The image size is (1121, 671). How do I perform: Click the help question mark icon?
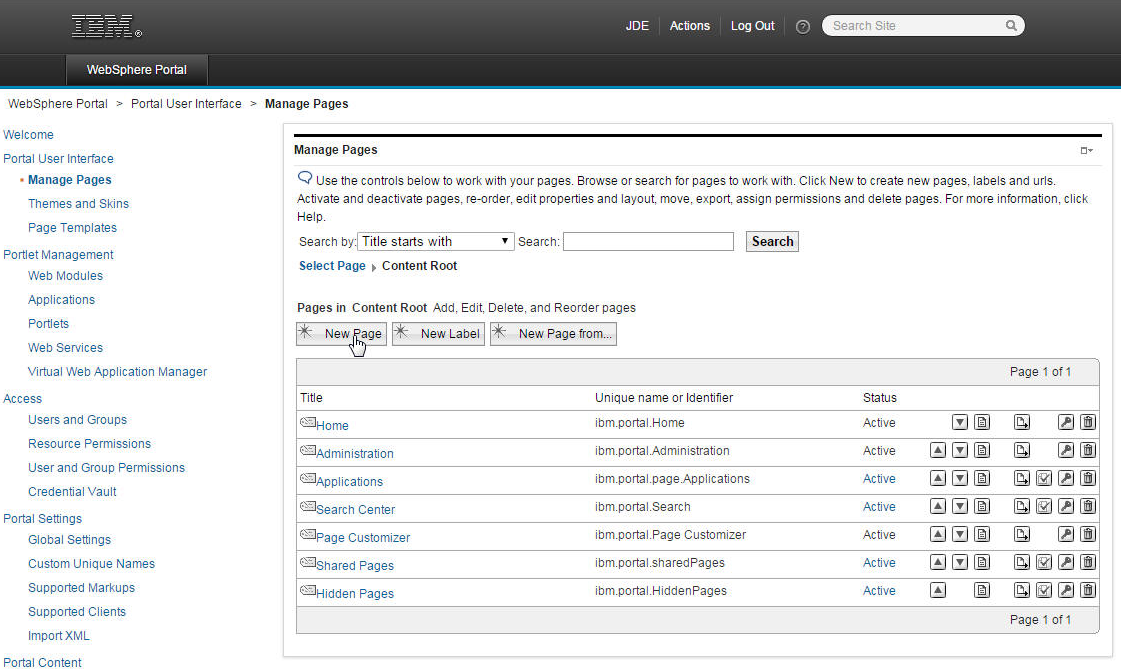pyautogui.click(x=802, y=26)
